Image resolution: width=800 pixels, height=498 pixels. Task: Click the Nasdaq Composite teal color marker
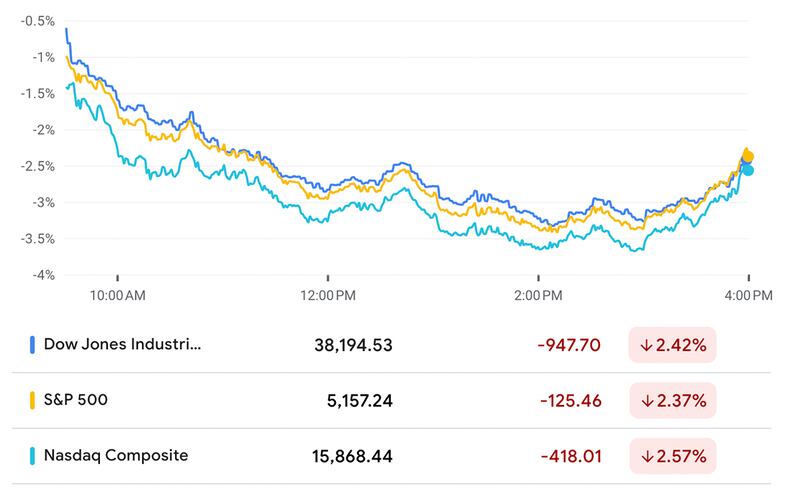click(x=33, y=456)
